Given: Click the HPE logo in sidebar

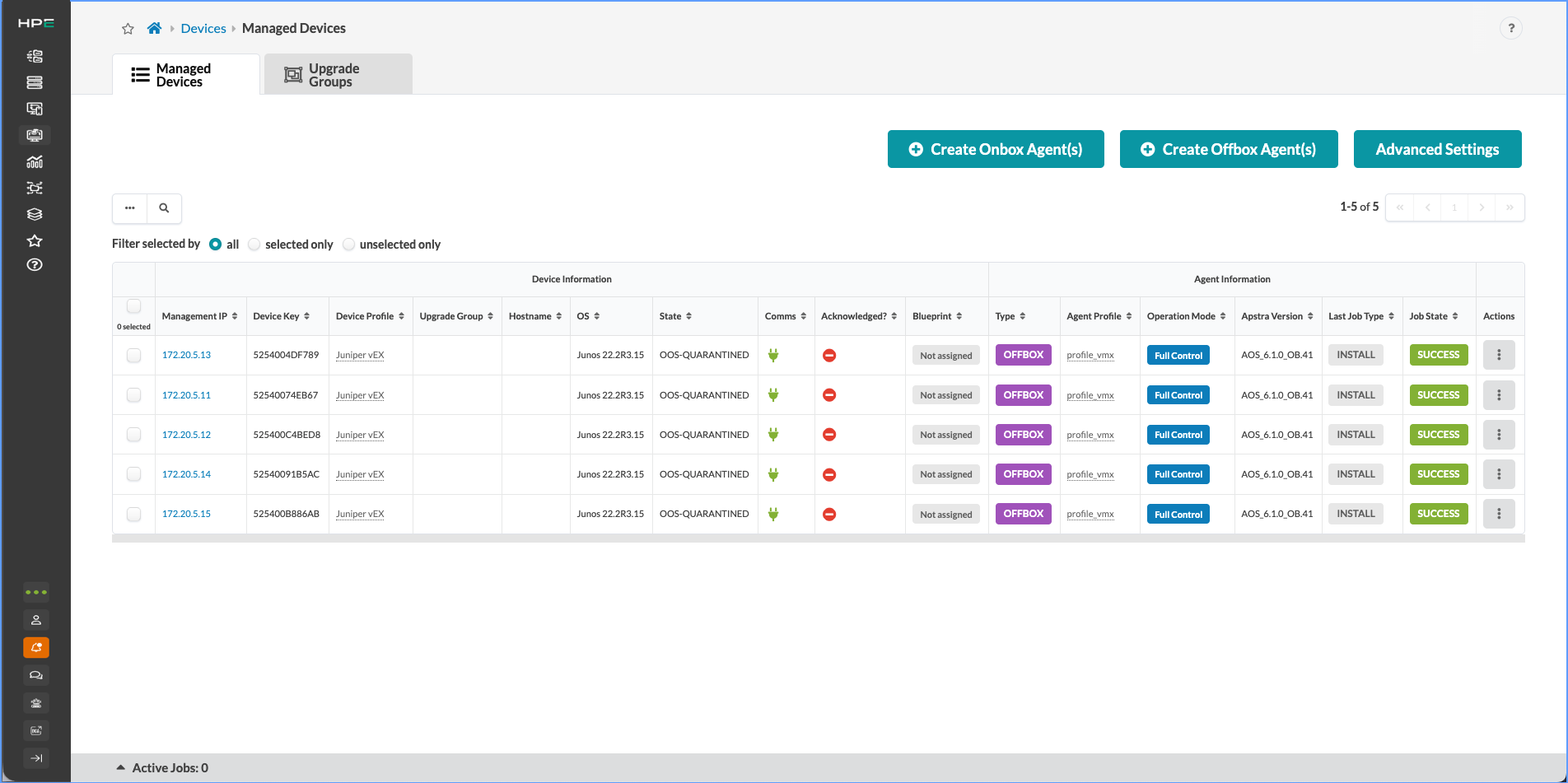Looking at the screenshot, I should (35, 23).
